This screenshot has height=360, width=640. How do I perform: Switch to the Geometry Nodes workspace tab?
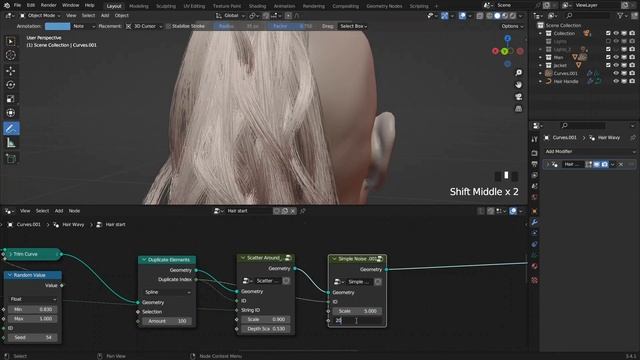[384, 6]
